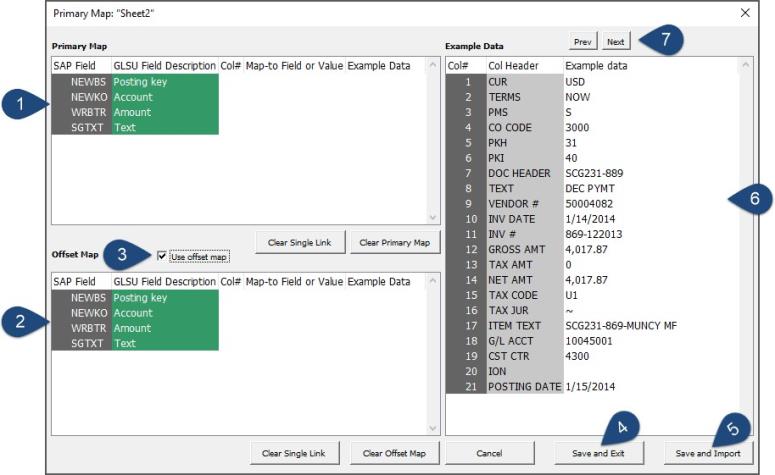Click NEWBS field in Primary Map

click(88, 82)
